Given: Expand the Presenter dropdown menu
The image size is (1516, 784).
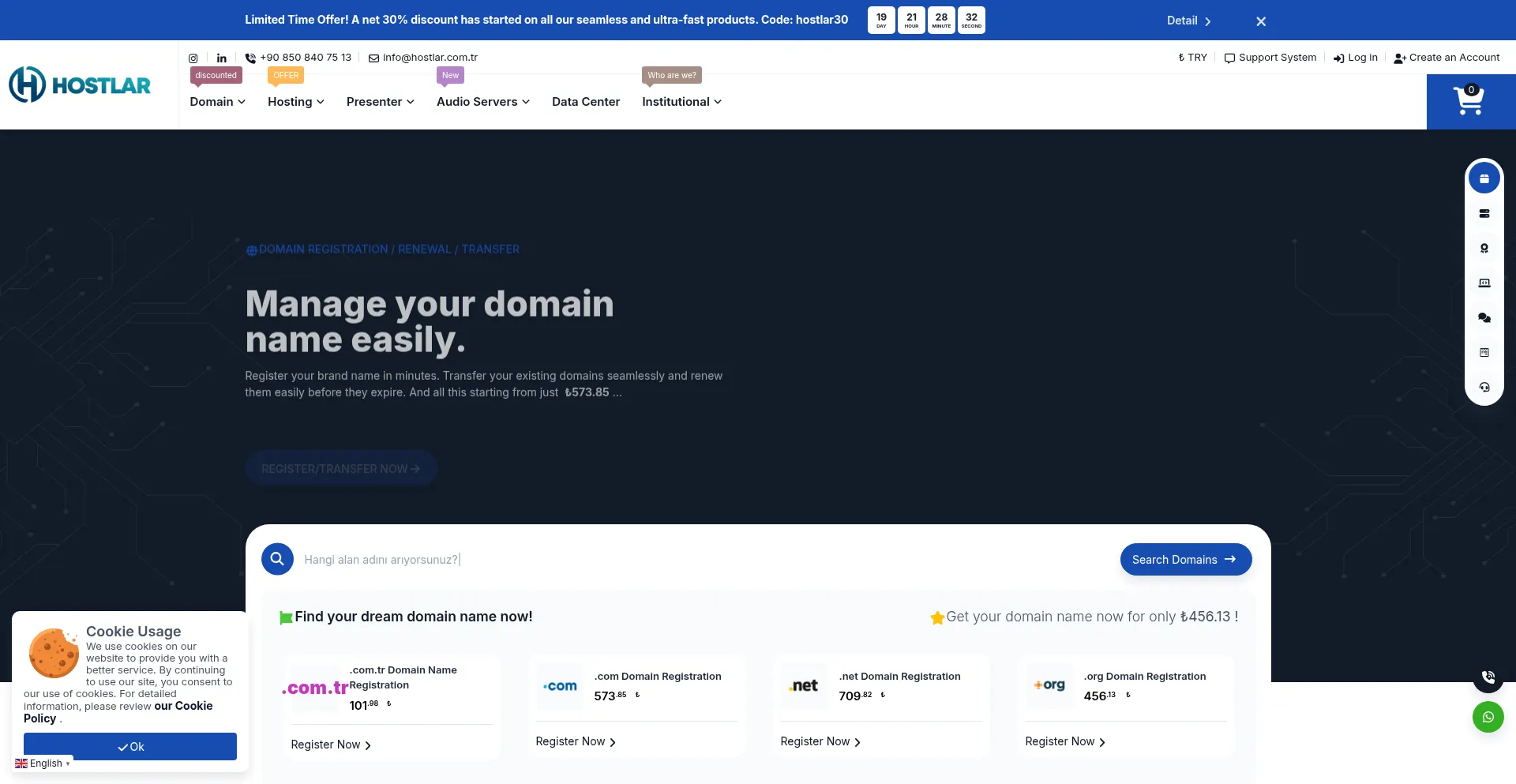Looking at the screenshot, I should click(x=381, y=102).
